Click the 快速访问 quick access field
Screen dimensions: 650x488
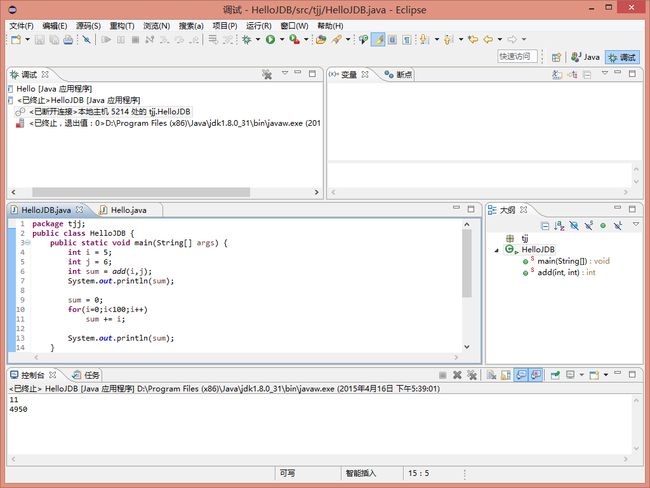(x=517, y=56)
